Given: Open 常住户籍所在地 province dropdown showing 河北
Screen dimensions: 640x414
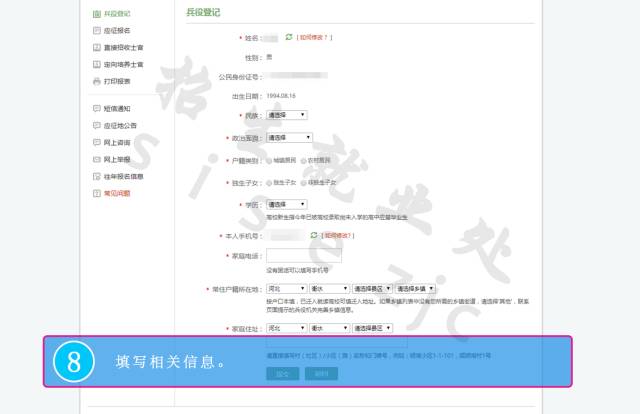Looking at the screenshot, I should click(x=286, y=289).
